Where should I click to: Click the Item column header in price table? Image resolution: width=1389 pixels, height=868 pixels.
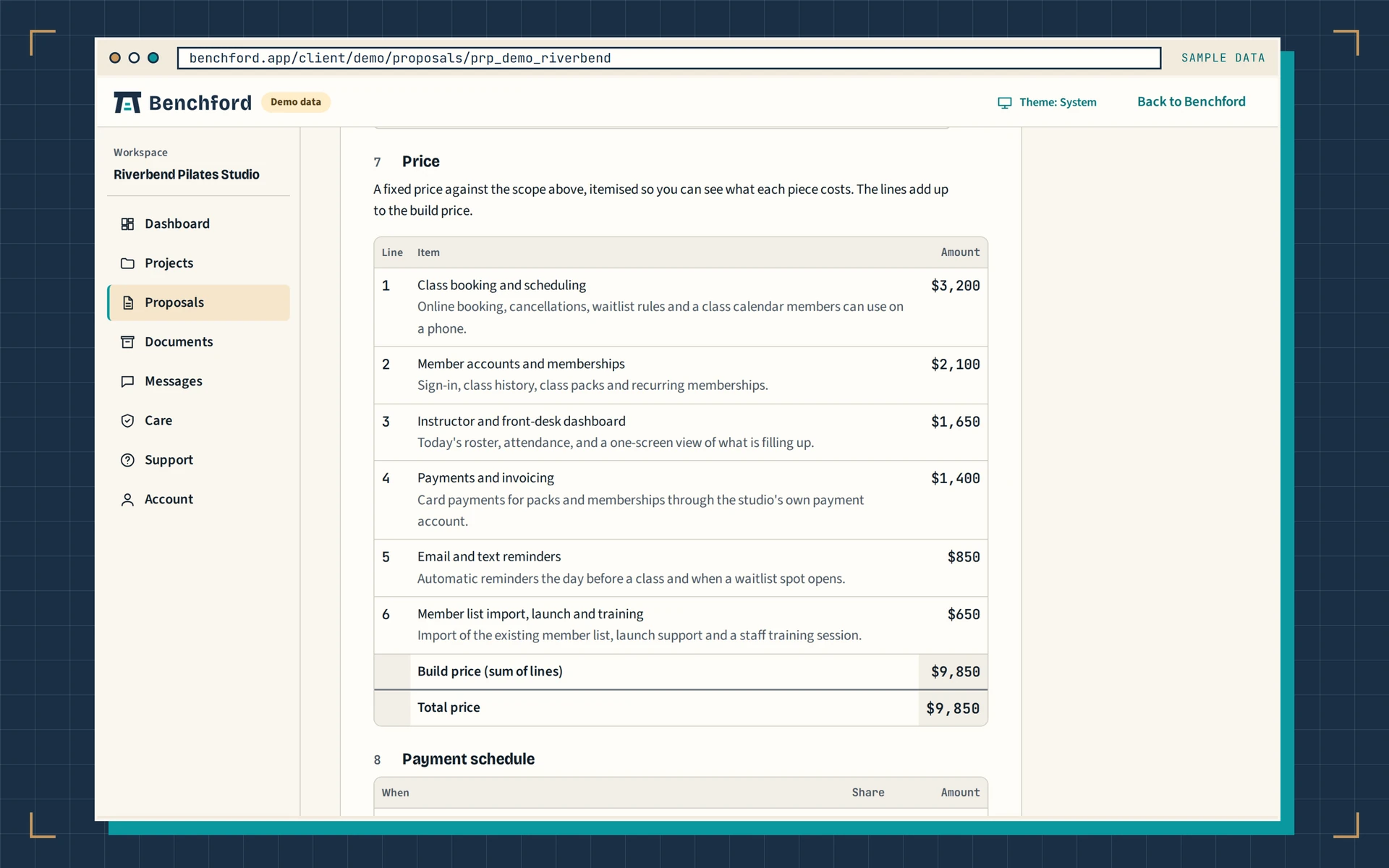(428, 252)
